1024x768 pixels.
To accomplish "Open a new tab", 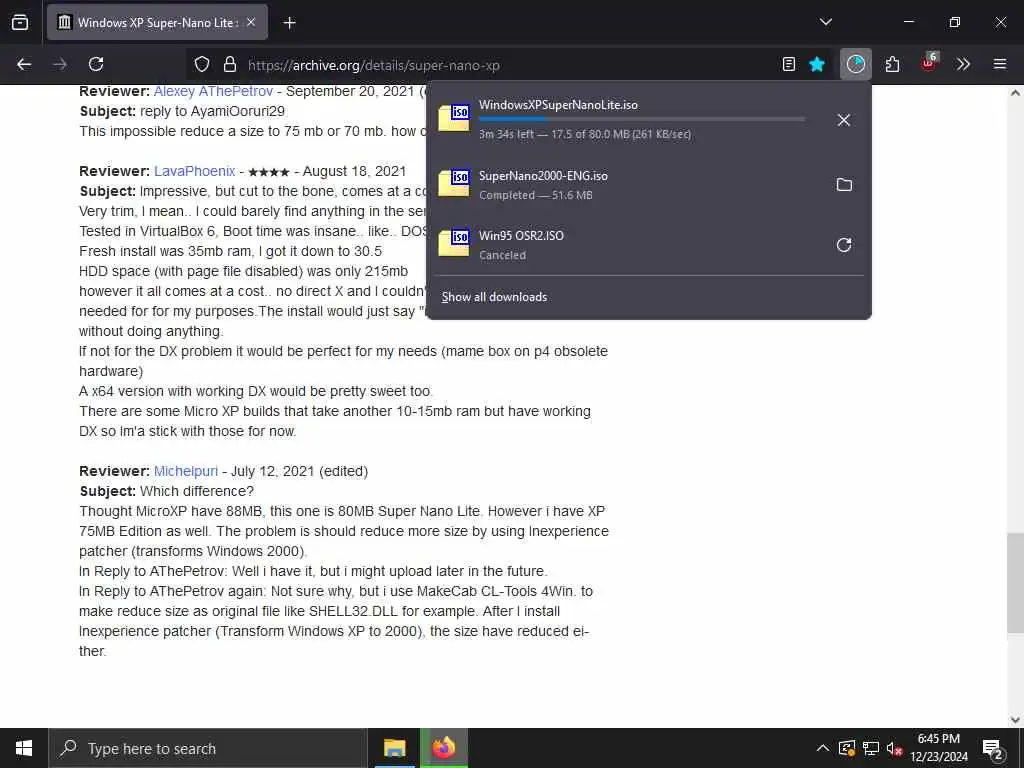I will click(290, 23).
